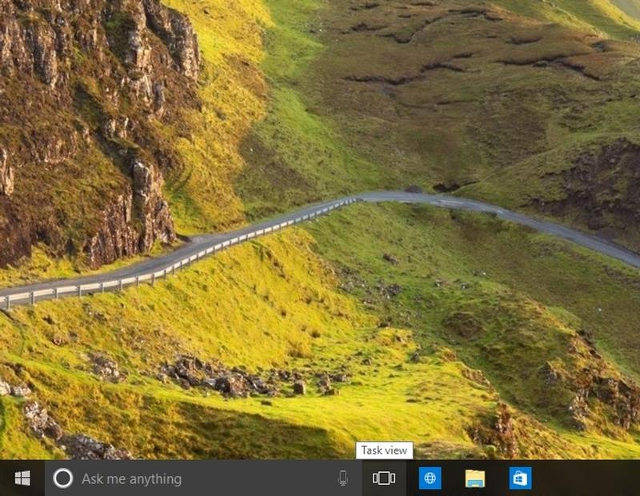640x496 pixels.
Task: Click empty taskbar gap between search and Task view
Action: [x=361, y=478]
